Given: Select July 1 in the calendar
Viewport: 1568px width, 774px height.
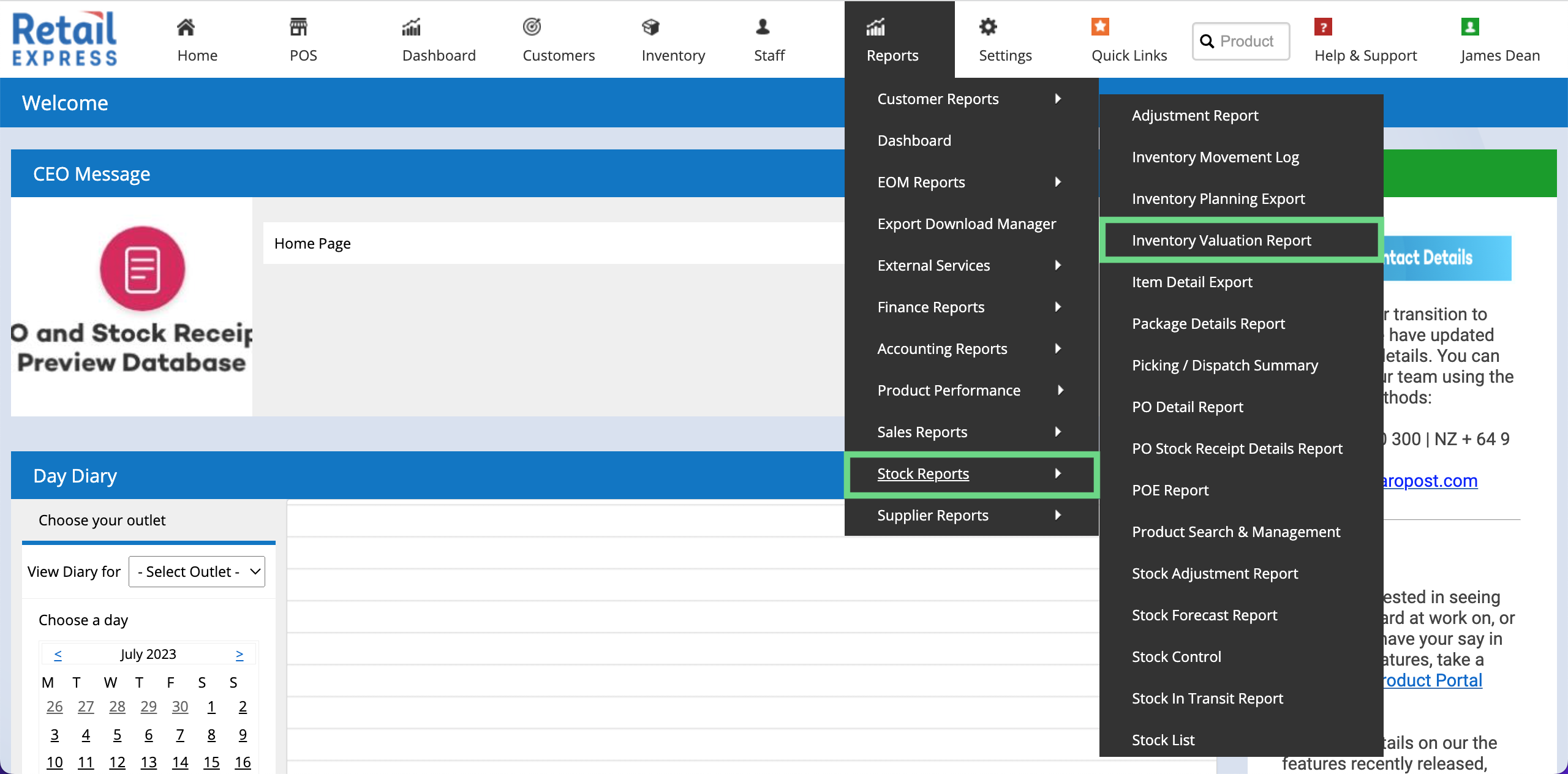Looking at the screenshot, I should (x=211, y=707).
